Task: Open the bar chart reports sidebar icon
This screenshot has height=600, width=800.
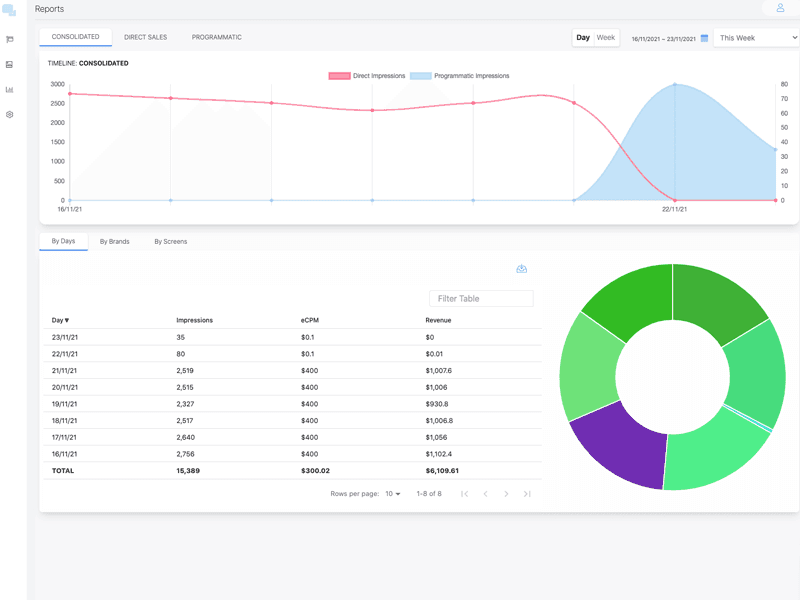Action: 10,90
